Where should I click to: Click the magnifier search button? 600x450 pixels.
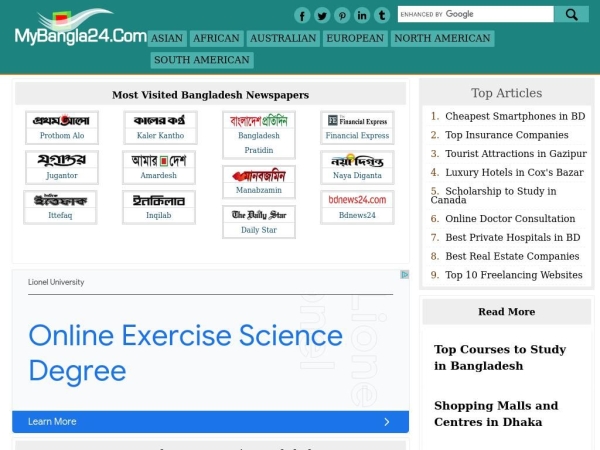click(571, 14)
